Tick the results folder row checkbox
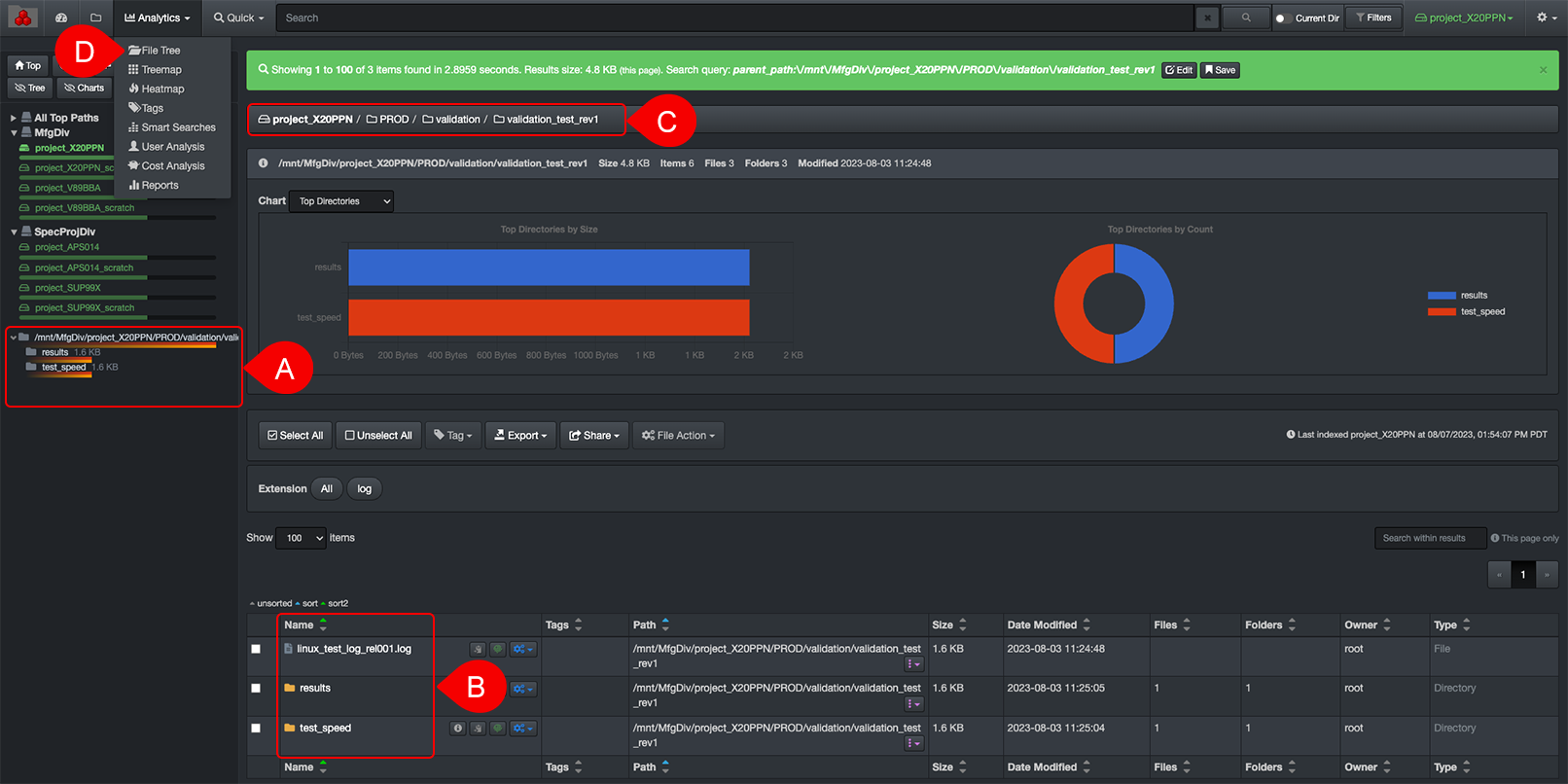1568x784 pixels. [x=256, y=689]
